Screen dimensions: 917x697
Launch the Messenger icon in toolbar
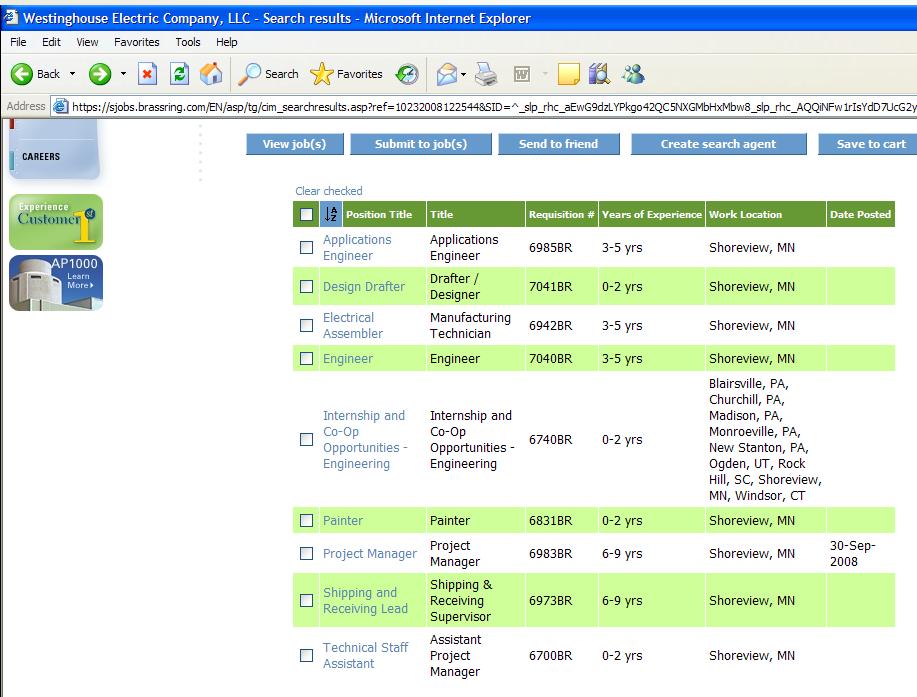[x=632, y=74]
